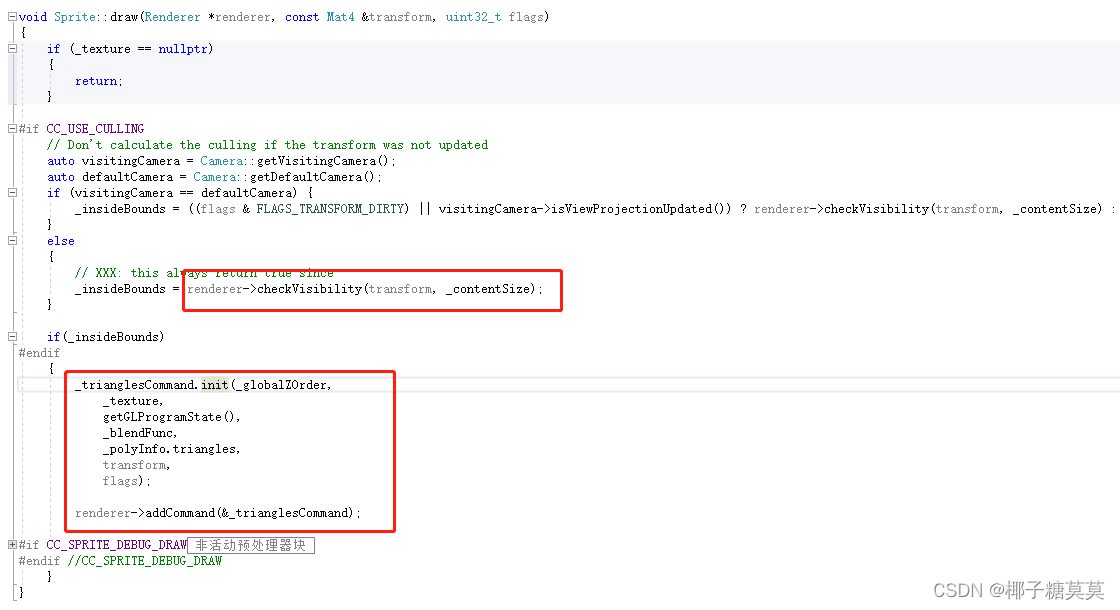Click defaultCamera in its auto declaration

tap(127, 176)
